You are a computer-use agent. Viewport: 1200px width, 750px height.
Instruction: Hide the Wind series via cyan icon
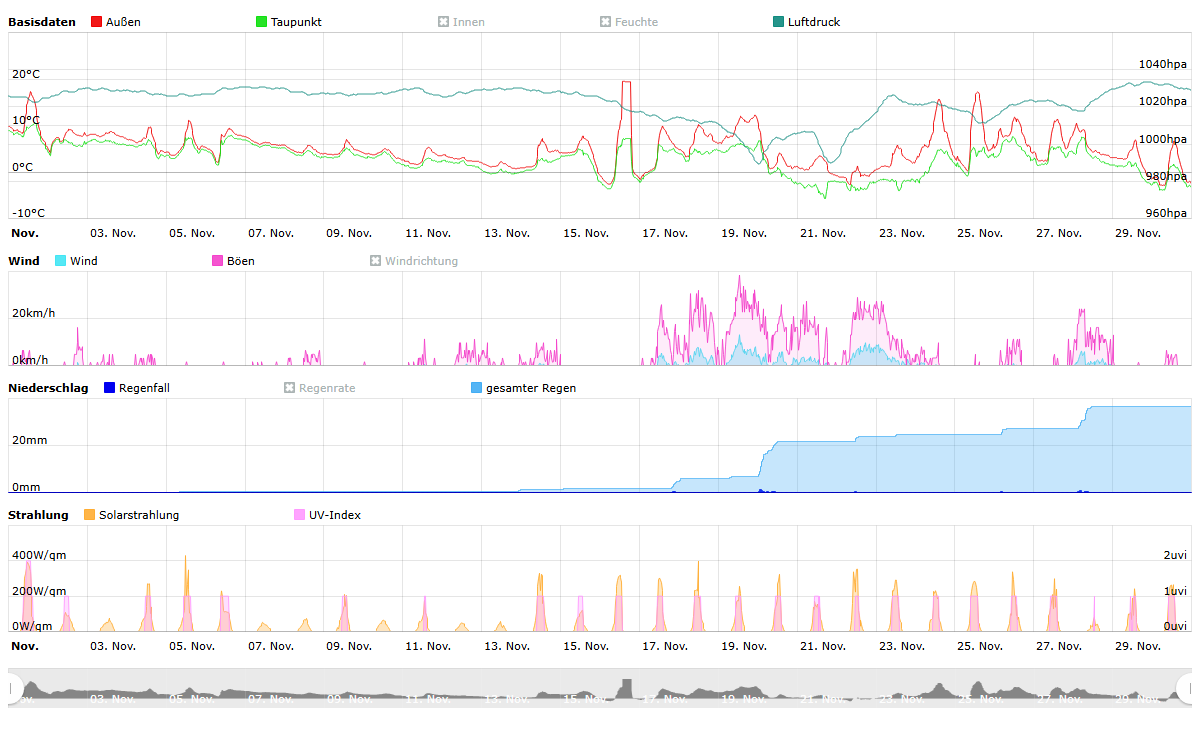click(x=61, y=261)
